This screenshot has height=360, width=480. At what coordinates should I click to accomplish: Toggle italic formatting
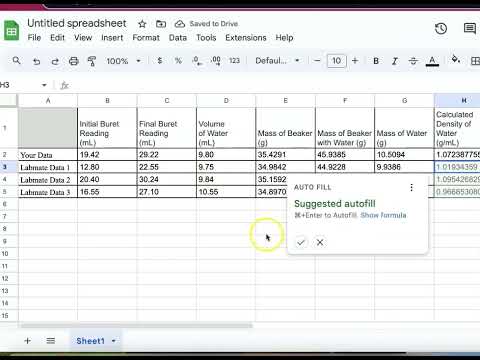tap(395, 61)
